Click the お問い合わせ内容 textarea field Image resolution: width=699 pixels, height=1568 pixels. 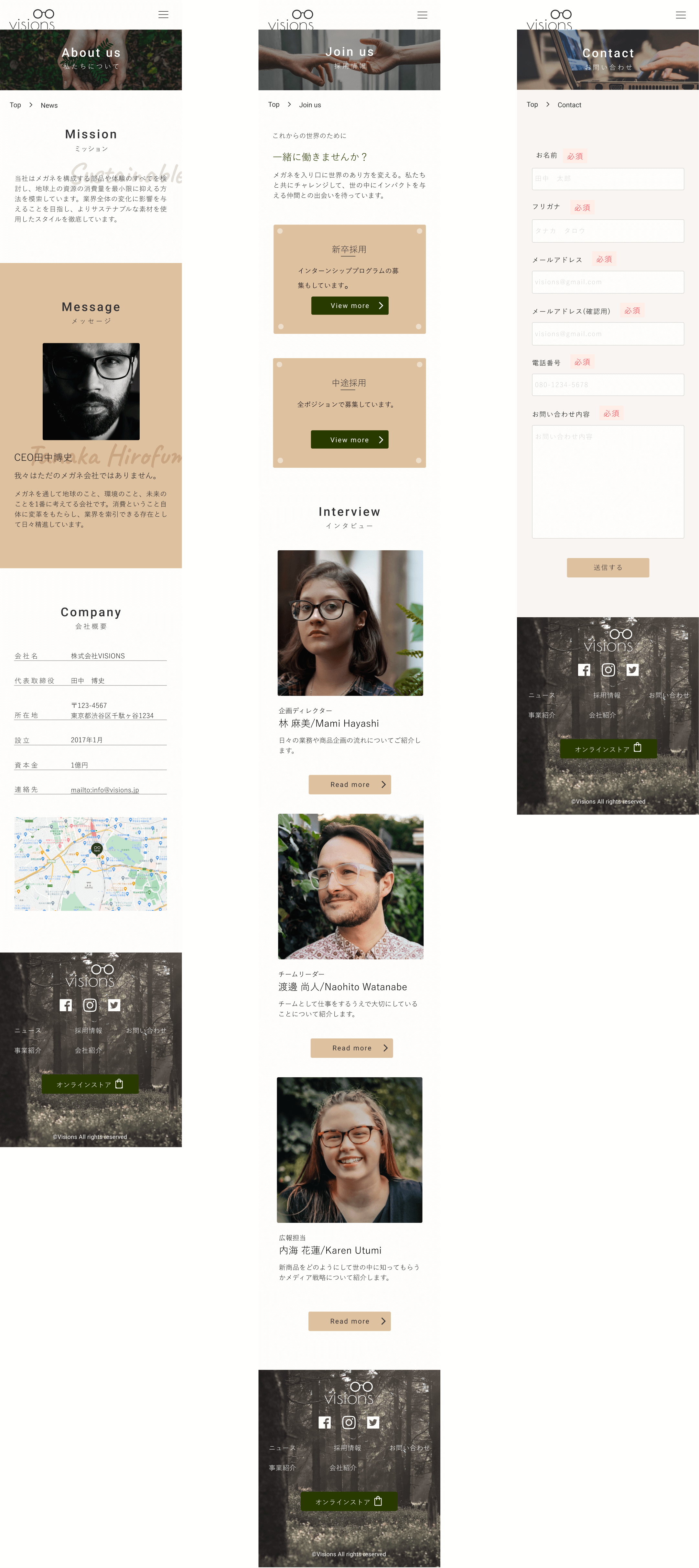pyautogui.click(x=608, y=480)
